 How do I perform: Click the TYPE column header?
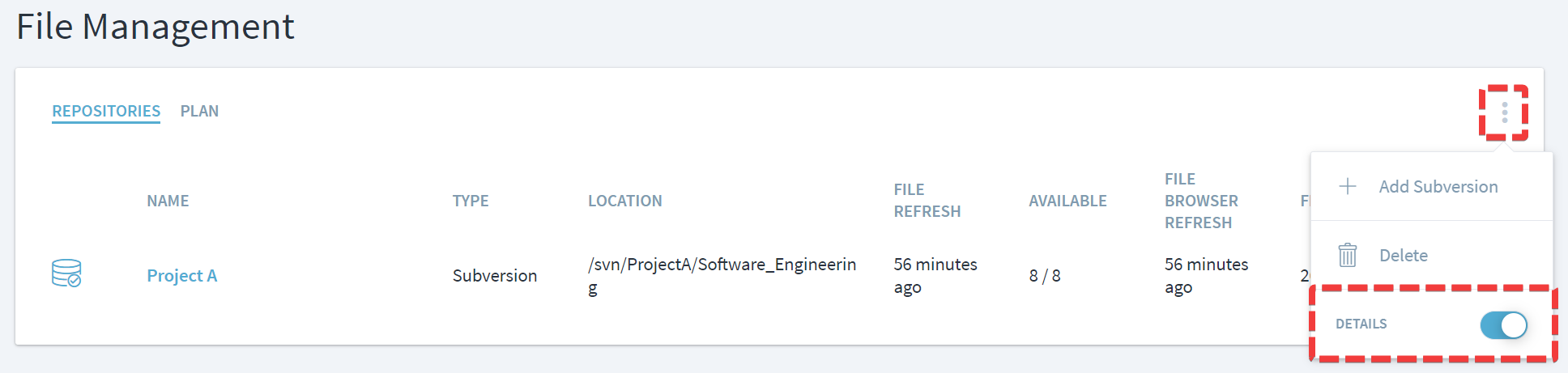(471, 201)
